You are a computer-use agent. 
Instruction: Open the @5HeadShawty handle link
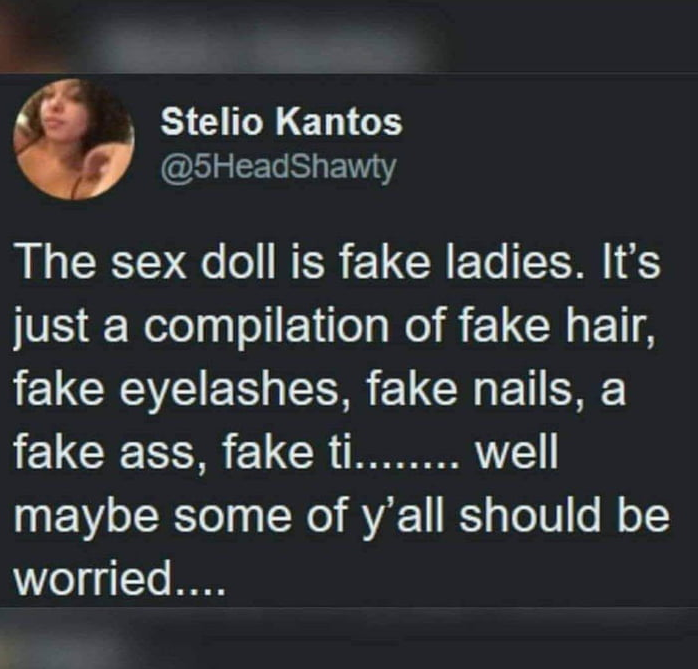pos(278,167)
